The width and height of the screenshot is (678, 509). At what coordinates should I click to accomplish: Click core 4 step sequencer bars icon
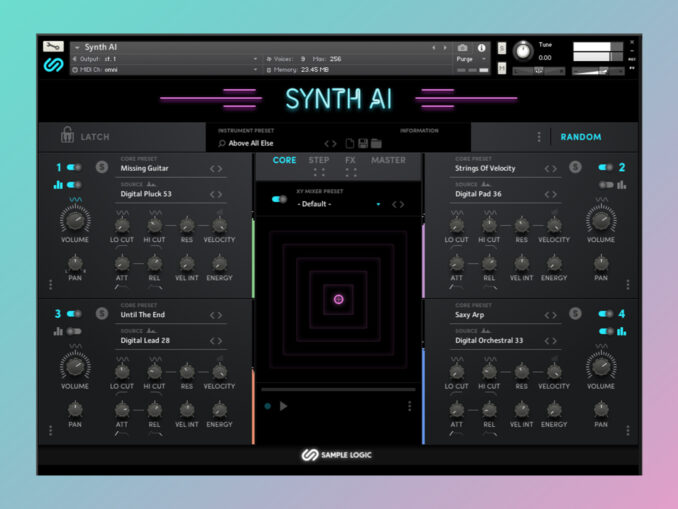pyautogui.click(x=621, y=331)
